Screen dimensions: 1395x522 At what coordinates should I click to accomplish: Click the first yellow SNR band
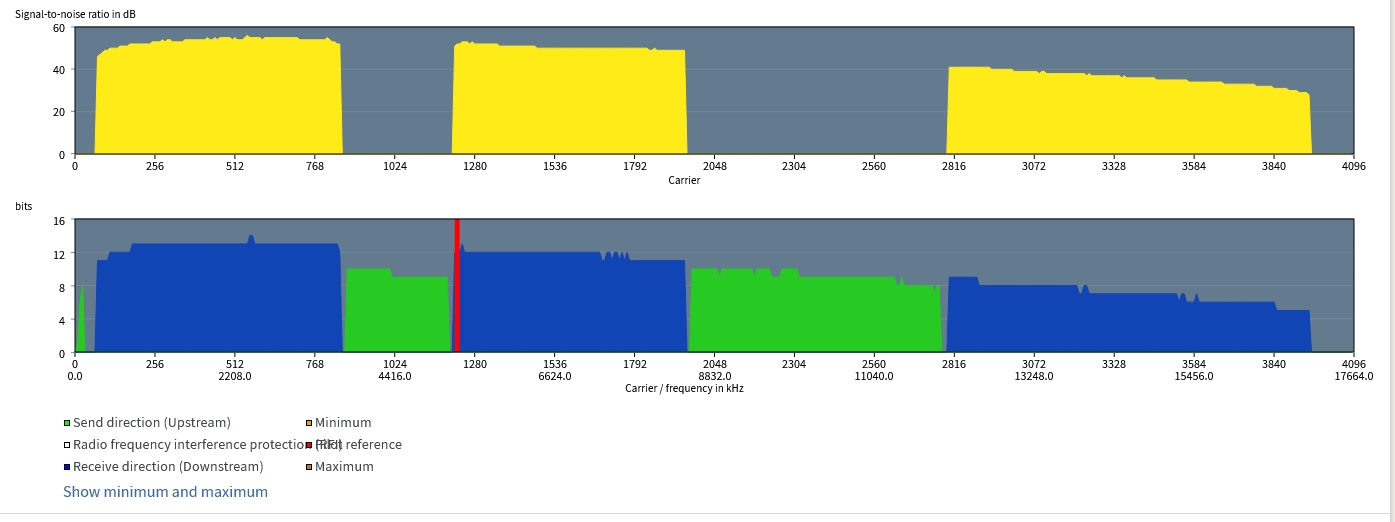218,98
